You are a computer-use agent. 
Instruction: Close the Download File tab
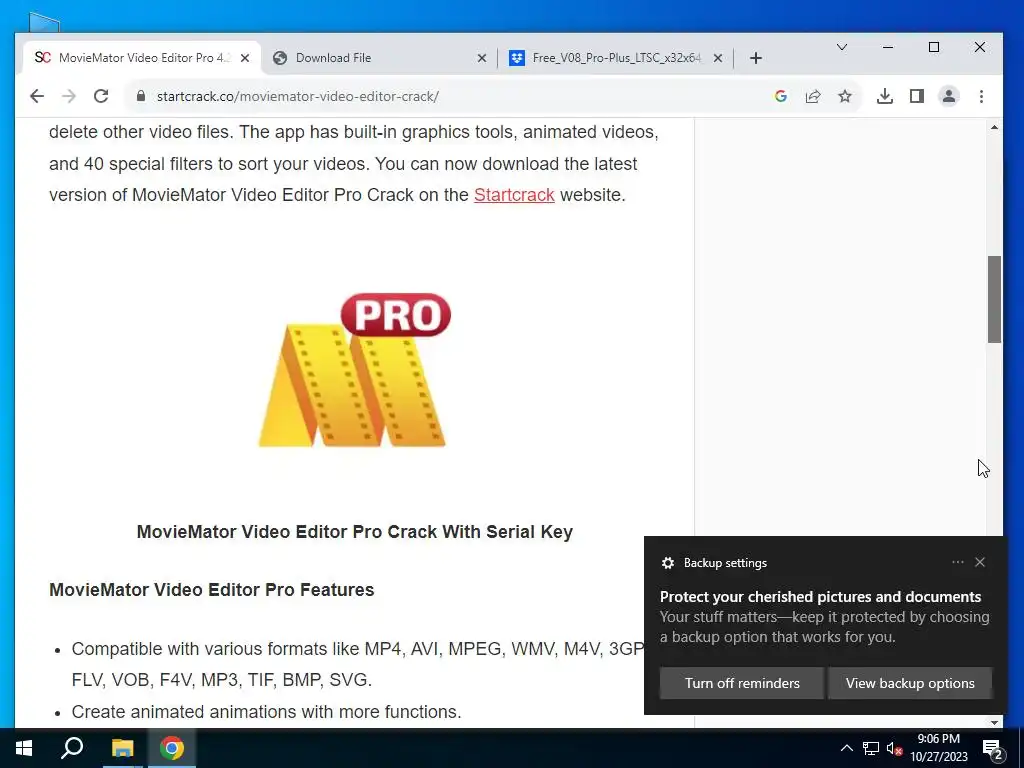click(x=482, y=58)
